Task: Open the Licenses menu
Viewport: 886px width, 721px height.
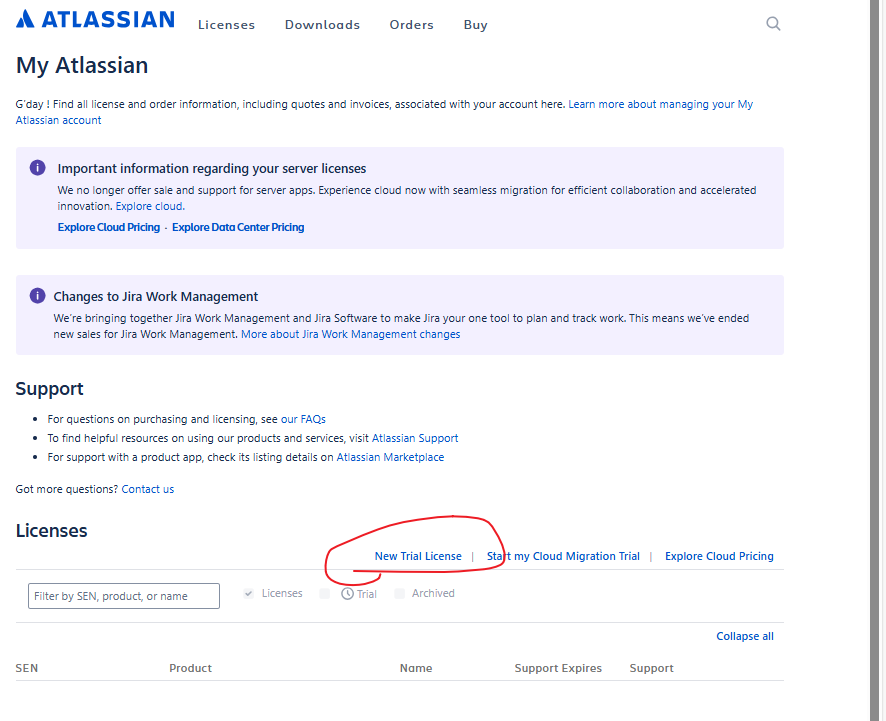Action: coord(227,25)
